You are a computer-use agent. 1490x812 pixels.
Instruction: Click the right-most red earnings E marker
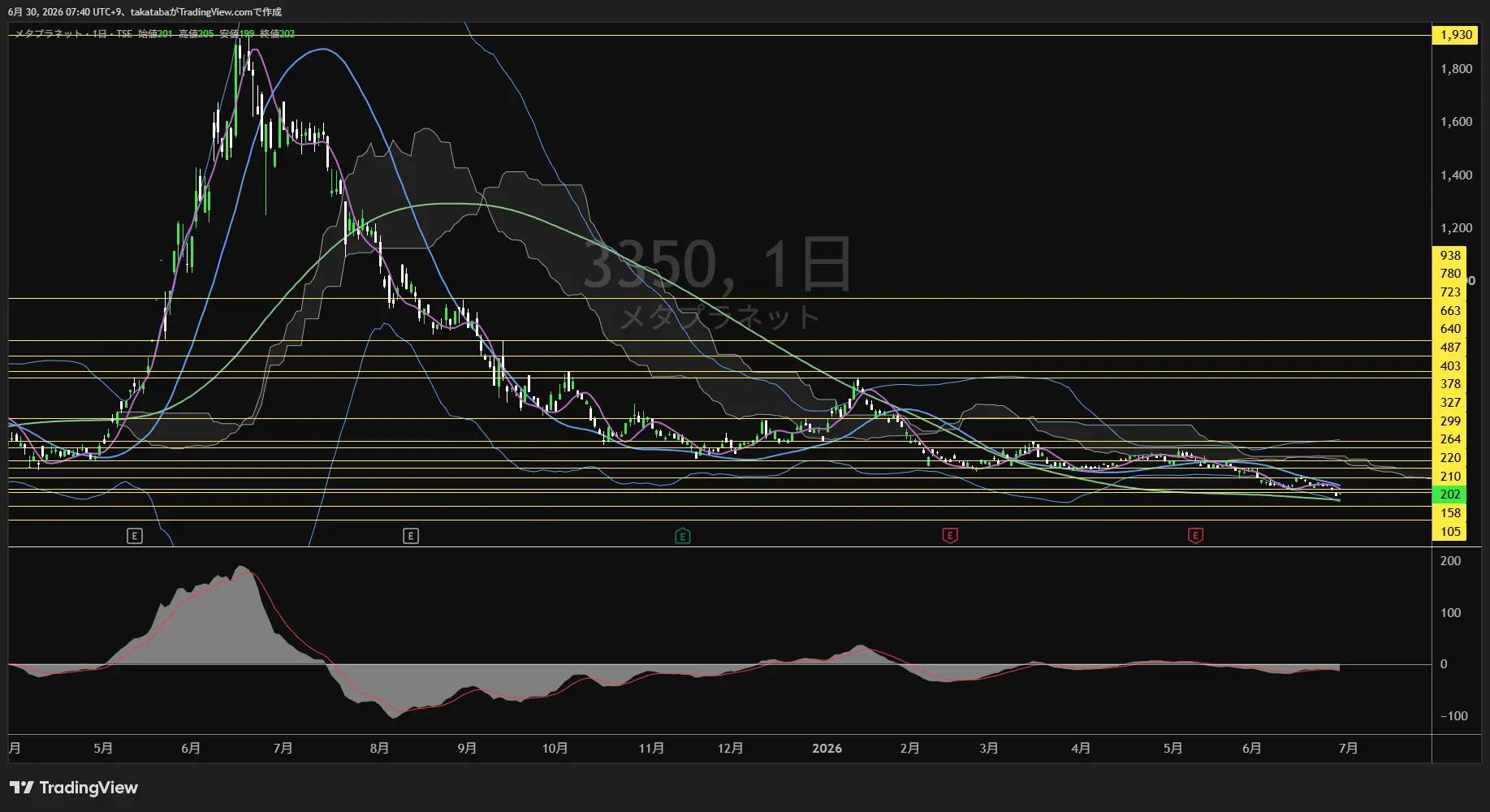1195,536
